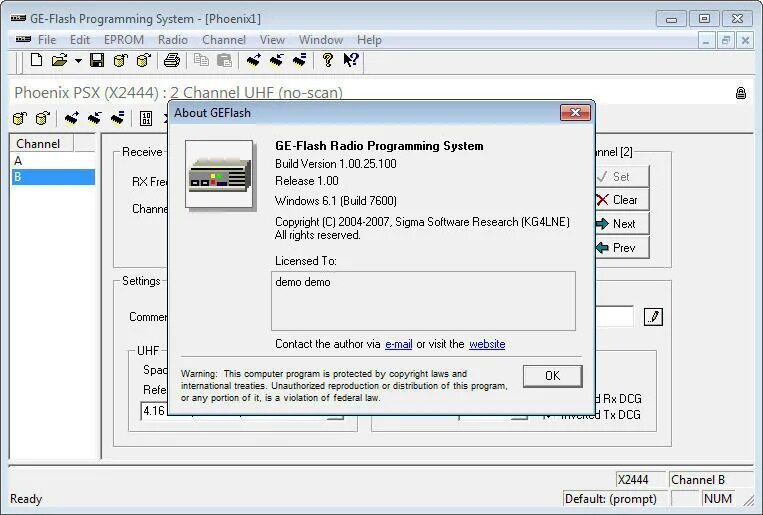
Task: Click the Copy icon in the main toolbar
Action: tap(201, 60)
